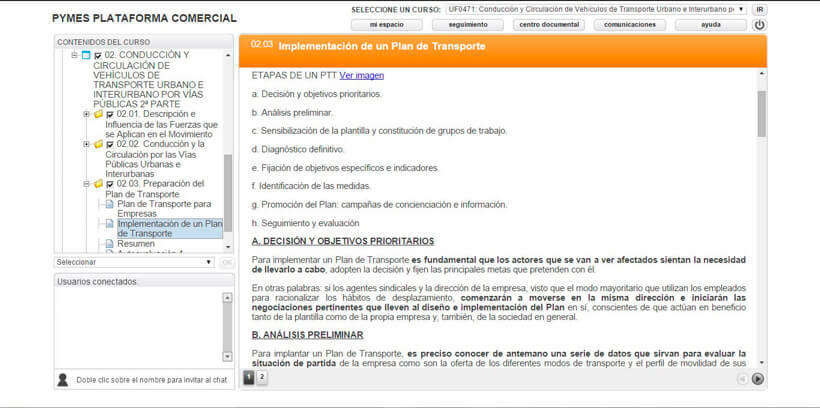This screenshot has width=820, height=408.
Task: Click page icon of Implementación de un Plan
Action: (x=109, y=224)
